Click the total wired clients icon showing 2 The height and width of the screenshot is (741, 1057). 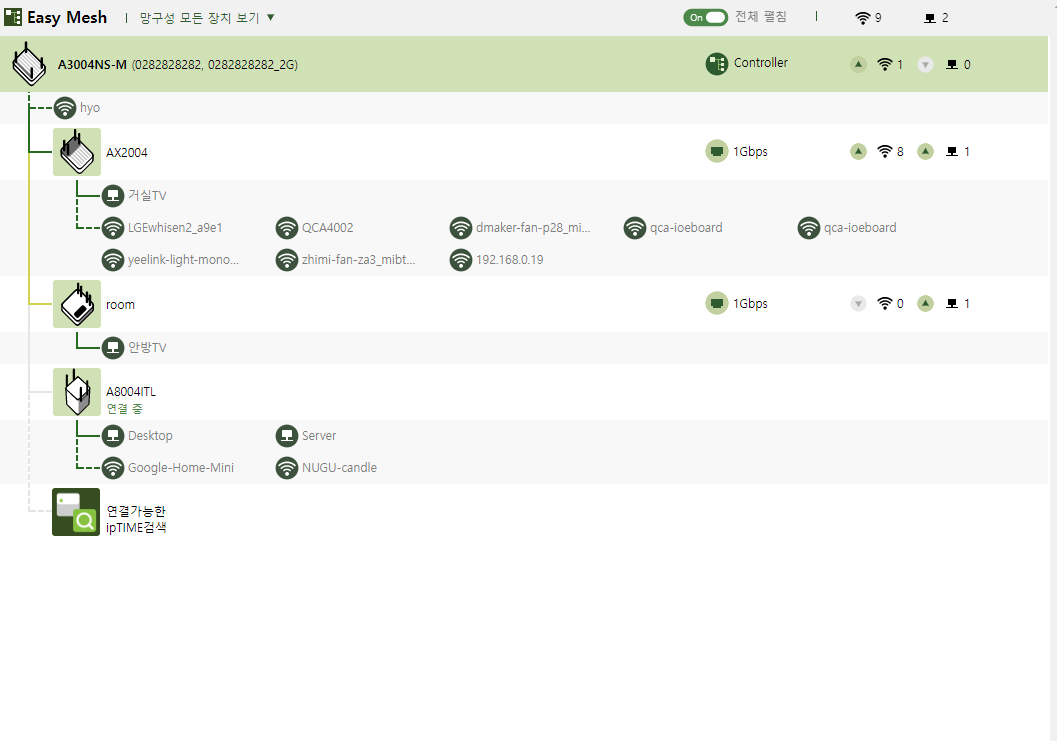coord(930,18)
